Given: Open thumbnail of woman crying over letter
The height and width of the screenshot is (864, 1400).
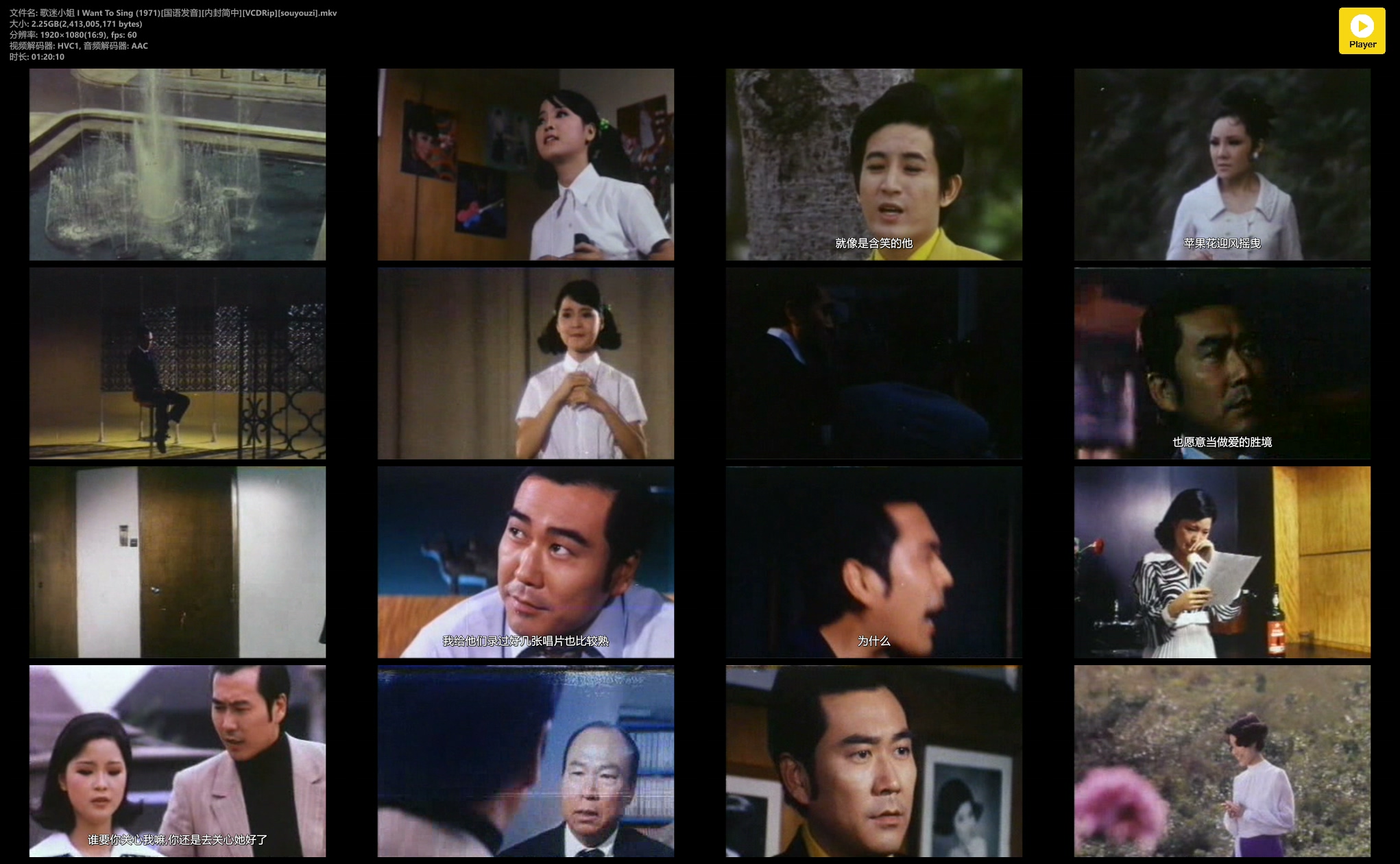Looking at the screenshot, I should (1222, 562).
